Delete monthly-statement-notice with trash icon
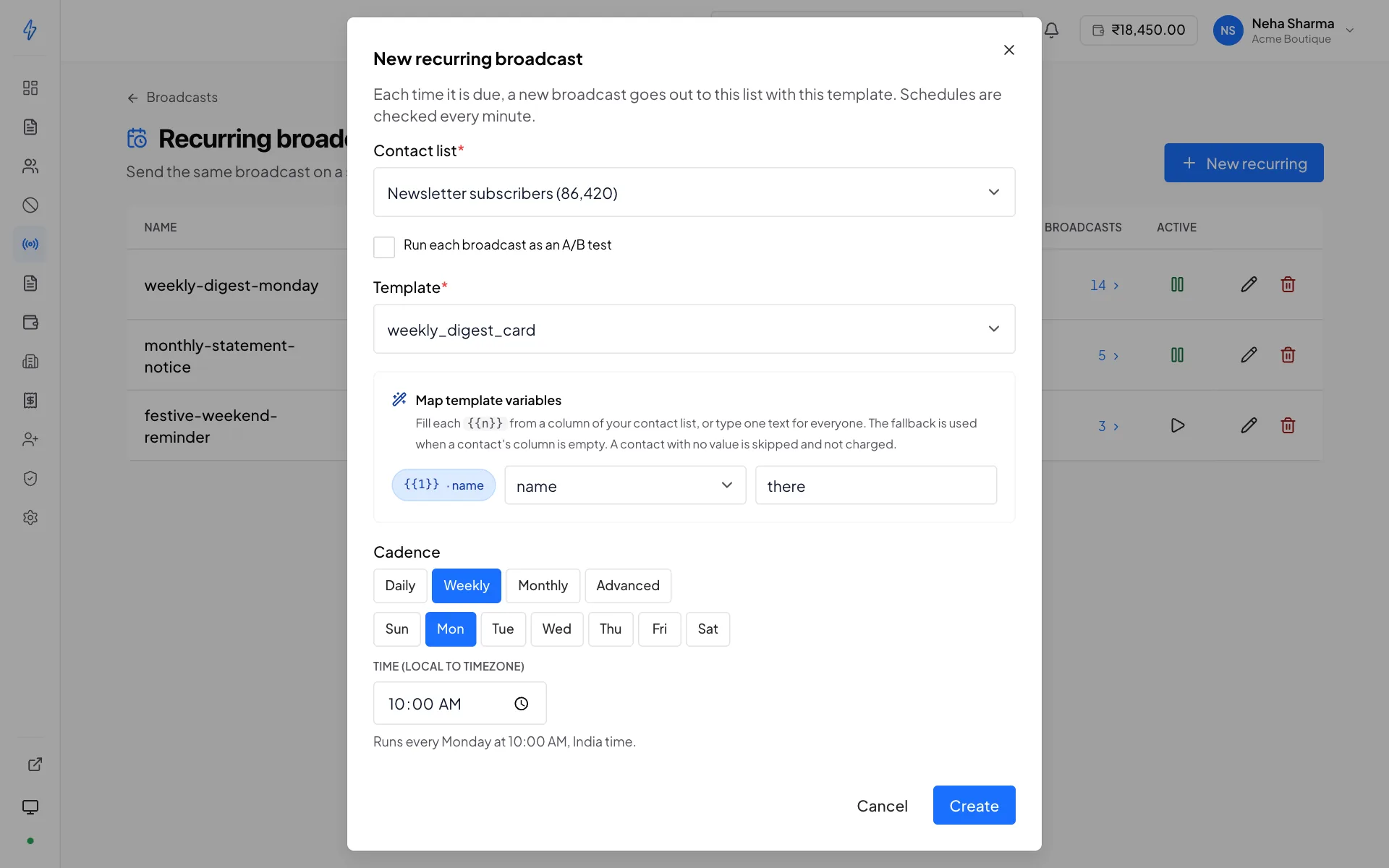This screenshot has width=1389, height=868. [x=1288, y=355]
